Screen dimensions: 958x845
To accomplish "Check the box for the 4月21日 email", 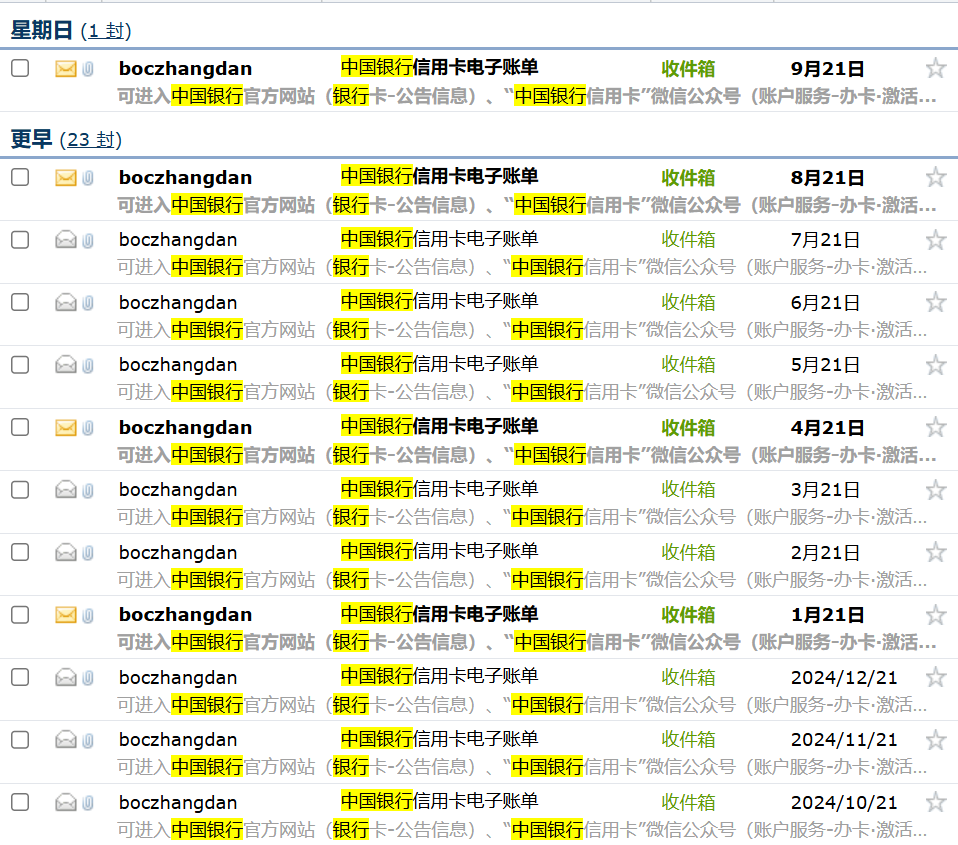I will [x=20, y=427].
